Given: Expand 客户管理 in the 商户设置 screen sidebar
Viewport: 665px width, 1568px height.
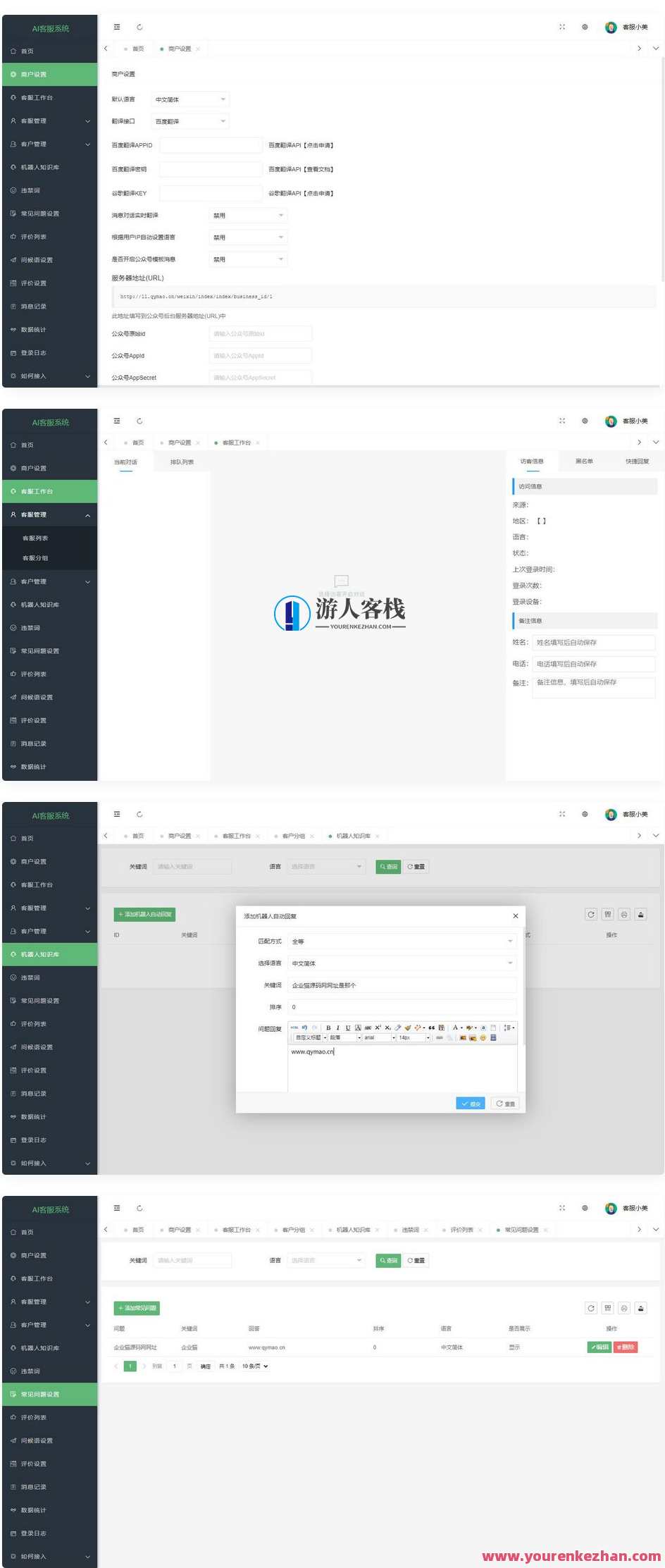Looking at the screenshot, I should click(x=49, y=144).
